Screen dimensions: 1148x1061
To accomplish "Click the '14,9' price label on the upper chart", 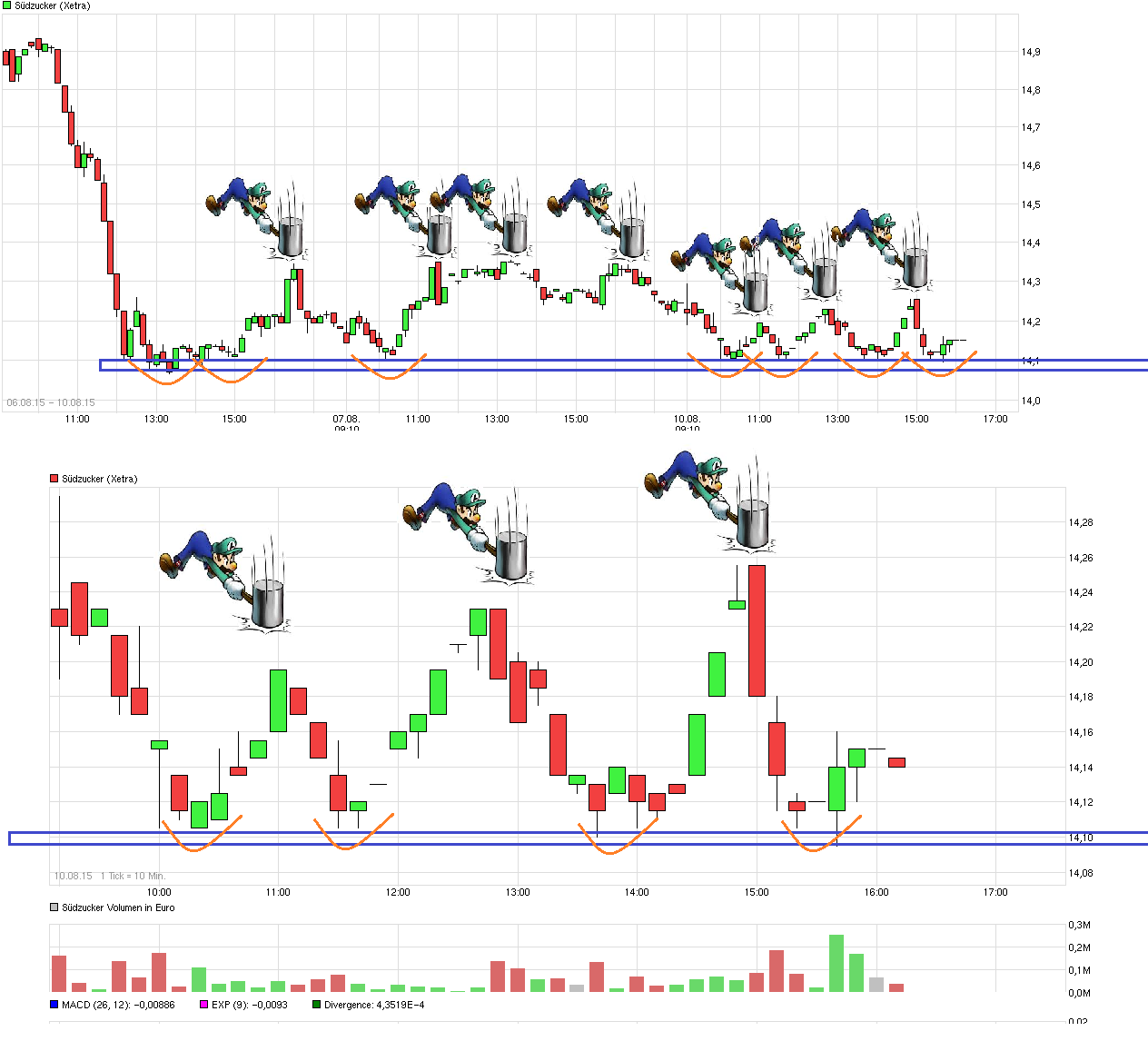I will (x=1031, y=52).
